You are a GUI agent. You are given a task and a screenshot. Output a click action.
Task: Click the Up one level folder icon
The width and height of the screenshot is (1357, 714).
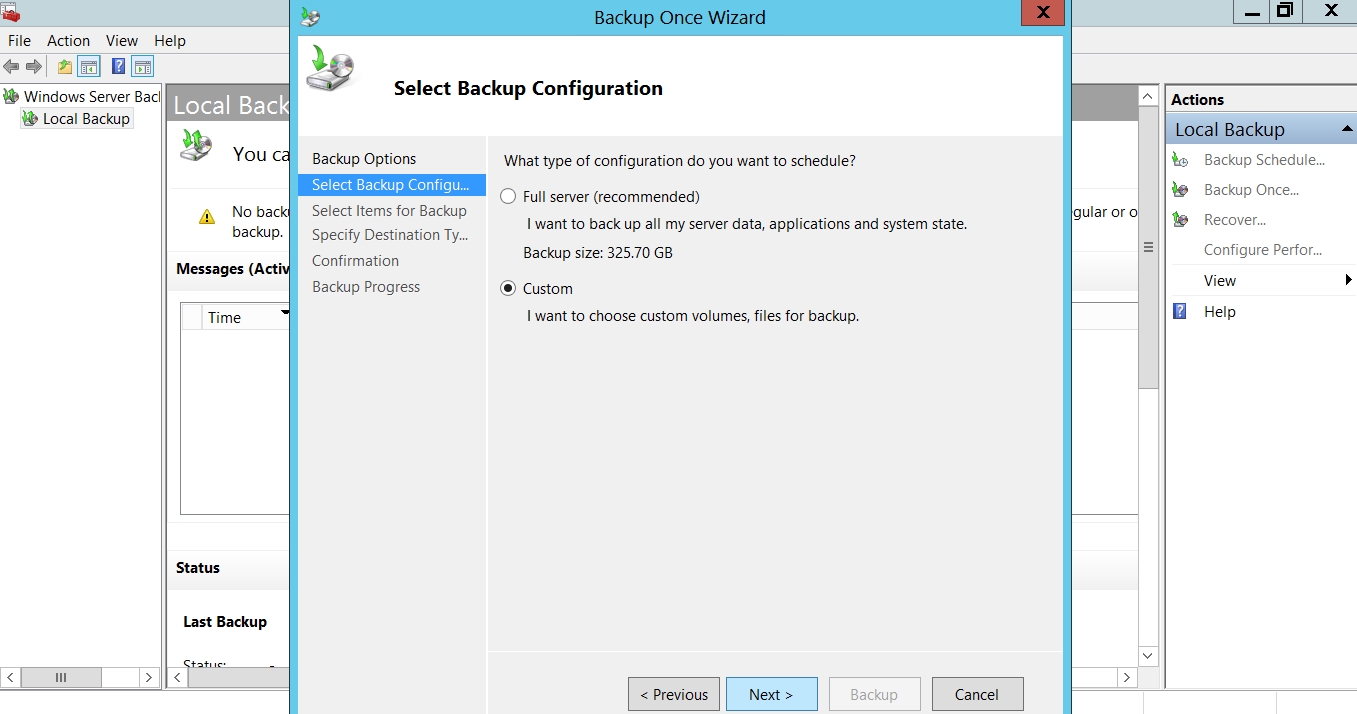click(65, 67)
